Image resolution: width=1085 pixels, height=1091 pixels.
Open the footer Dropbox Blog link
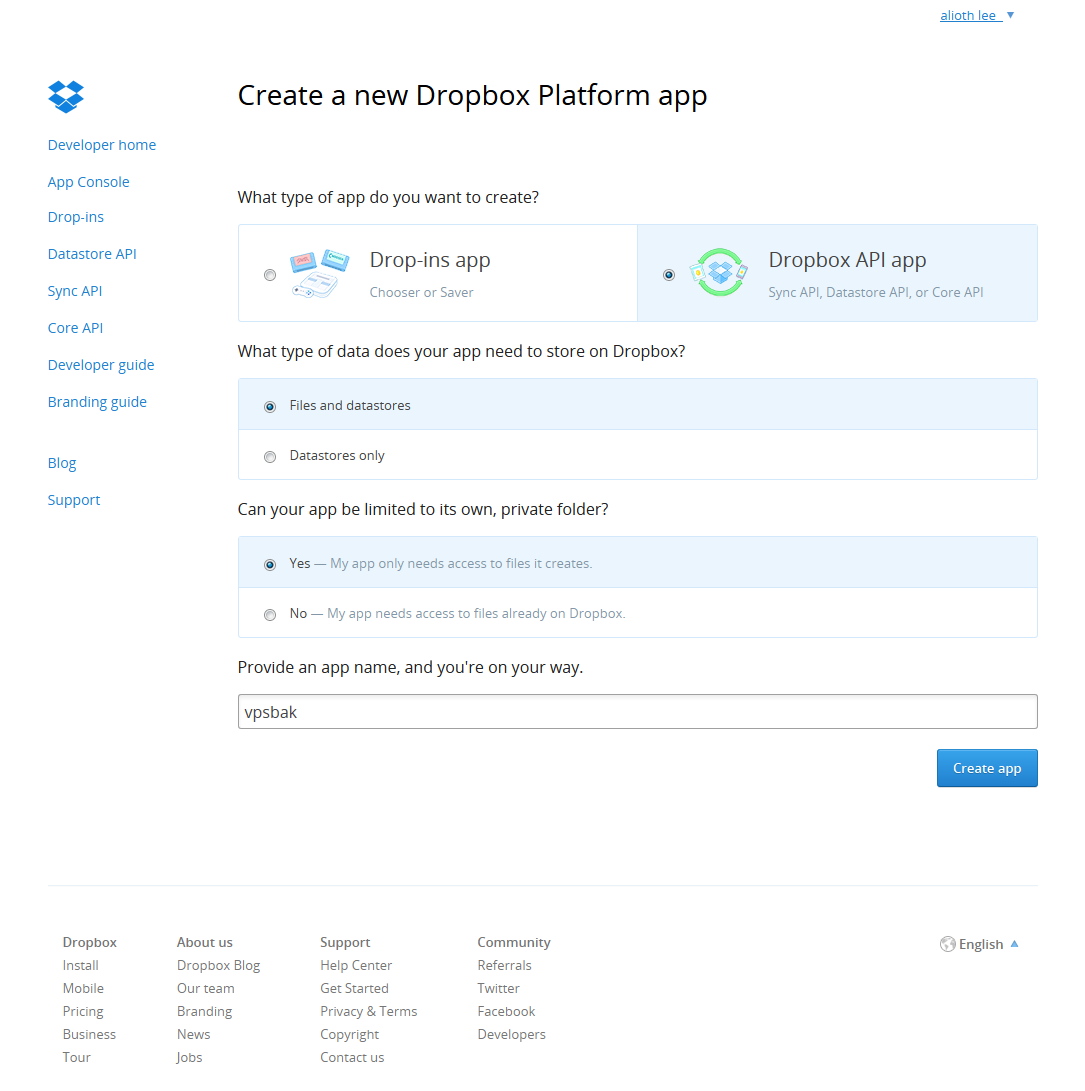click(x=218, y=966)
